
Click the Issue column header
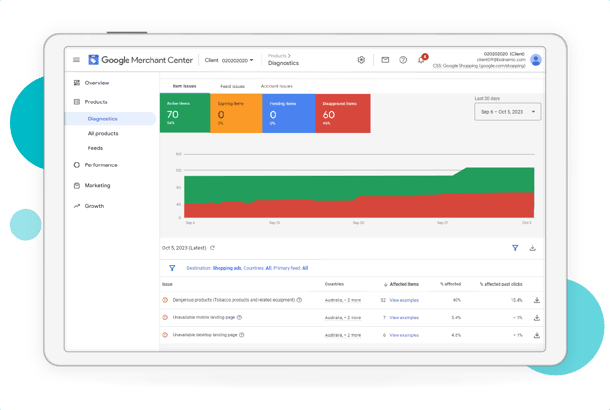167,284
